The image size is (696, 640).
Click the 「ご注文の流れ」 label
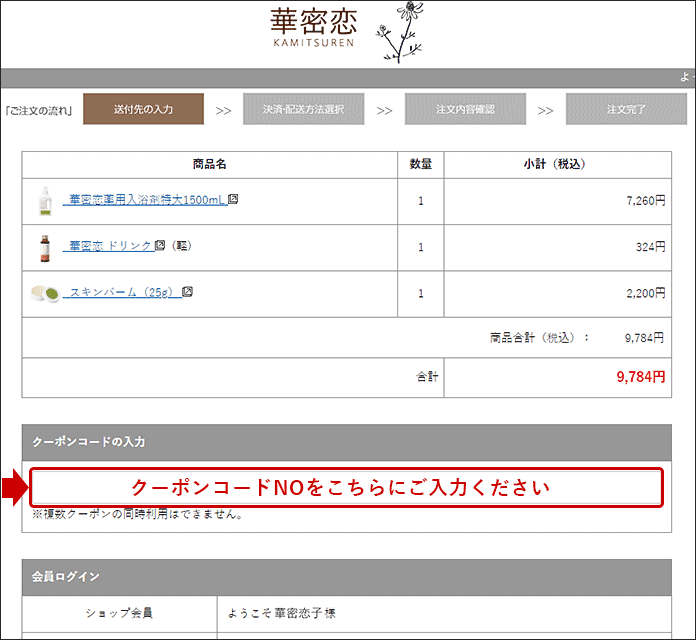click(x=39, y=111)
